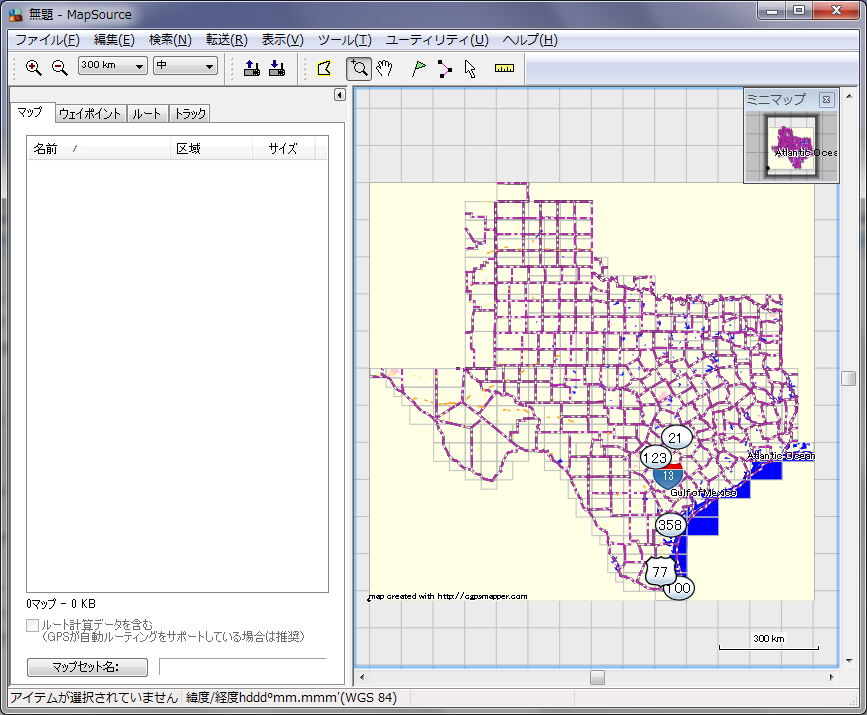Switch to the トラック tab
867x715 pixels.
[x=190, y=113]
